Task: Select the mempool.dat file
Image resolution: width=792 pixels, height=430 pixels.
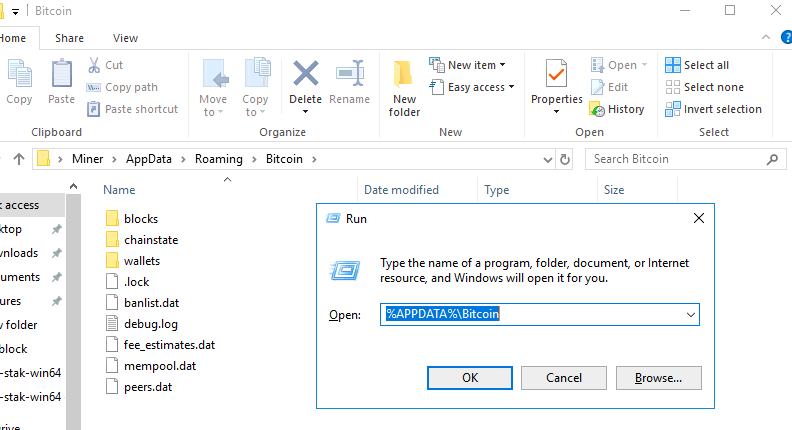Action: (152, 366)
